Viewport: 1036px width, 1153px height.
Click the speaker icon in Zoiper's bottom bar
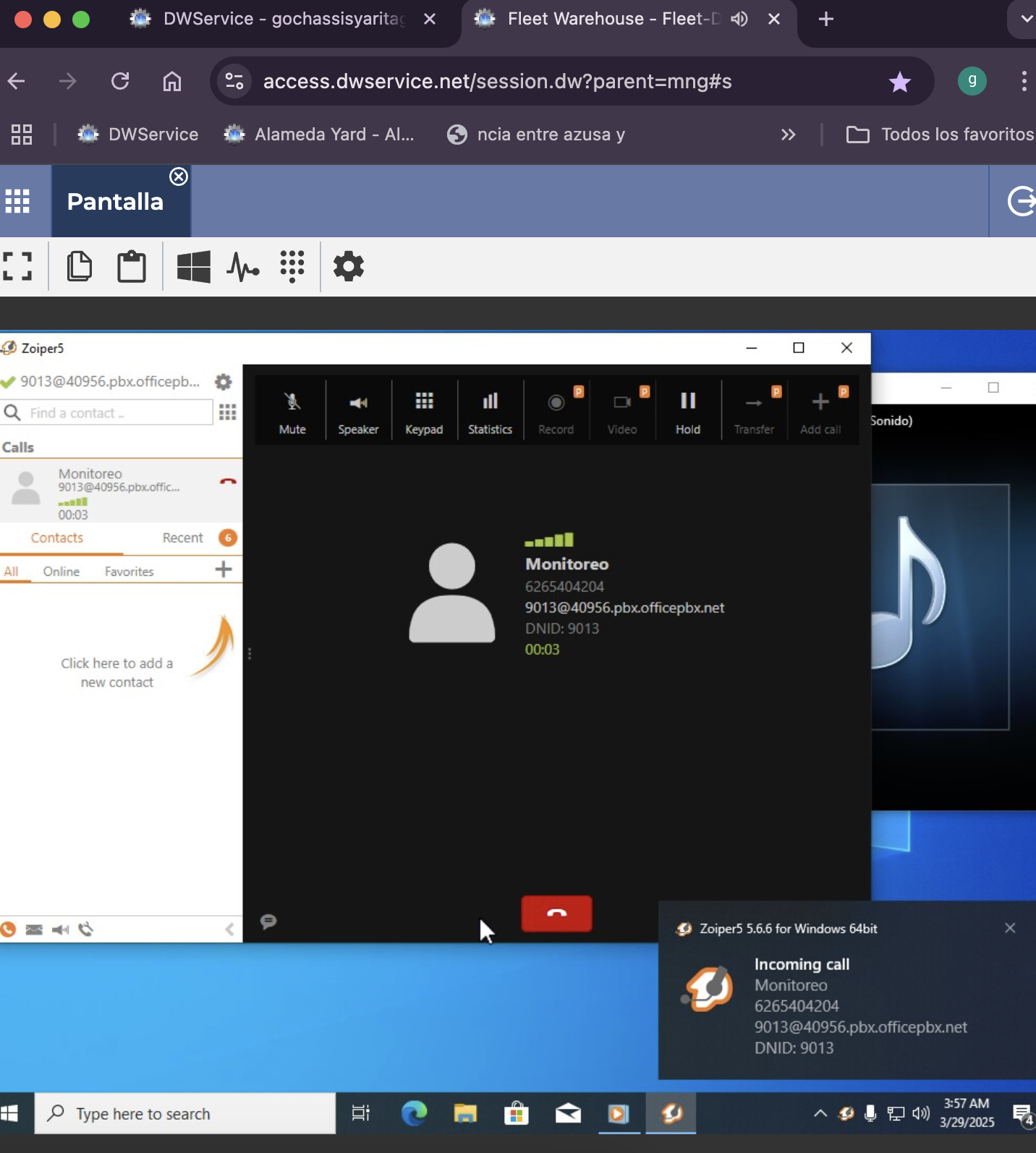coord(60,929)
